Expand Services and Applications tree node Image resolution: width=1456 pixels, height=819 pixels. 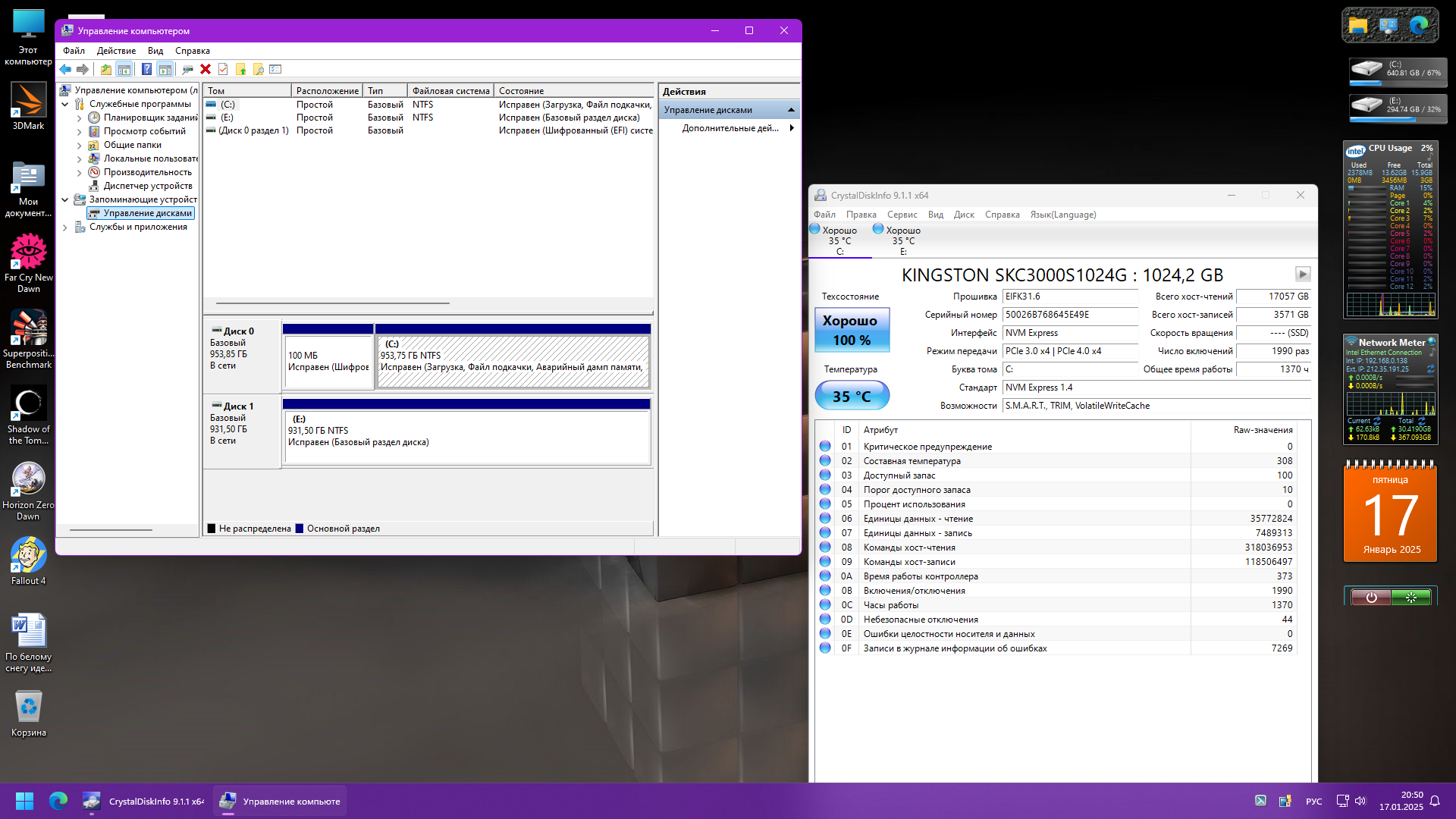point(65,227)
